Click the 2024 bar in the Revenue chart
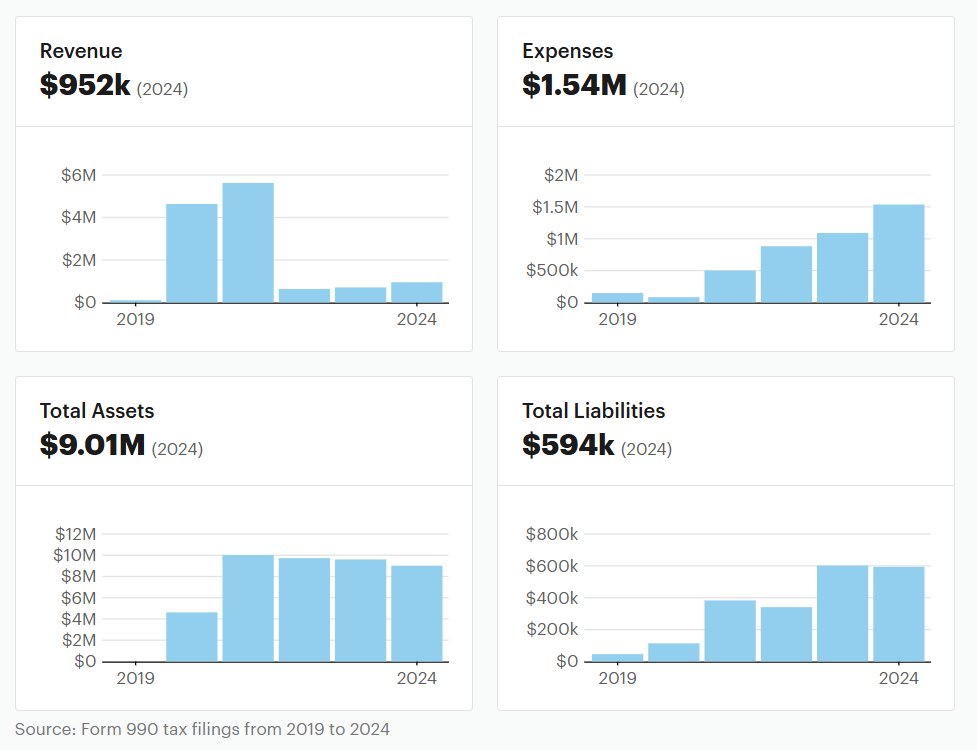977x750 pixels. pos(417,292)
